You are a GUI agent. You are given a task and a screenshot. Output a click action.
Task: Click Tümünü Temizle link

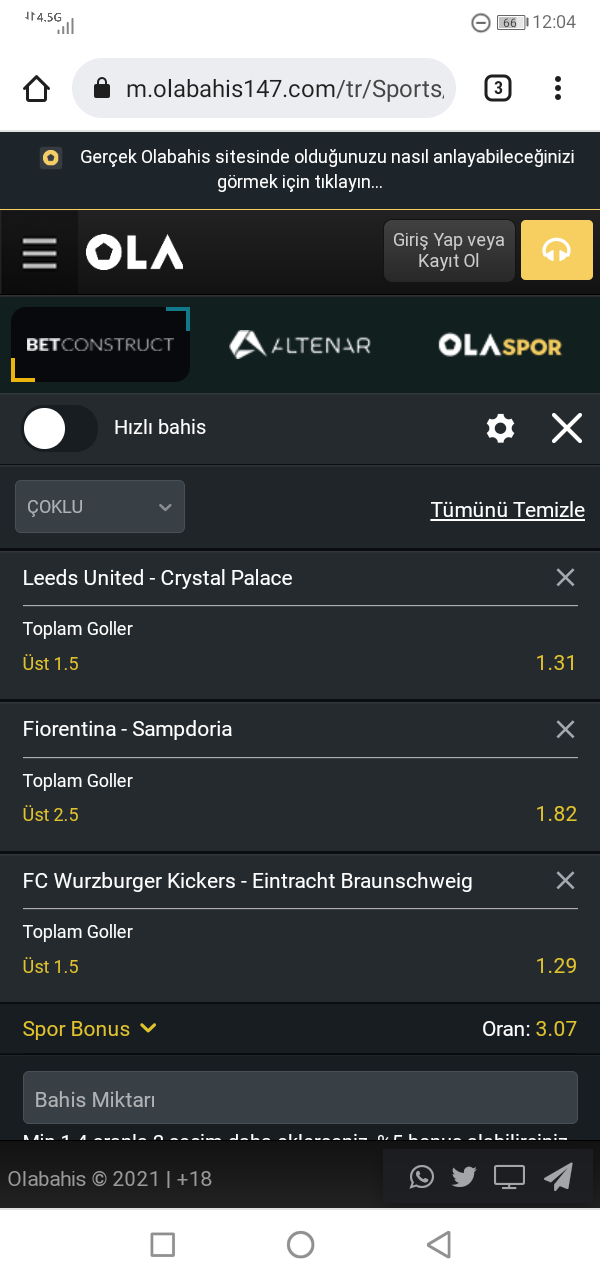click(508, 510)
